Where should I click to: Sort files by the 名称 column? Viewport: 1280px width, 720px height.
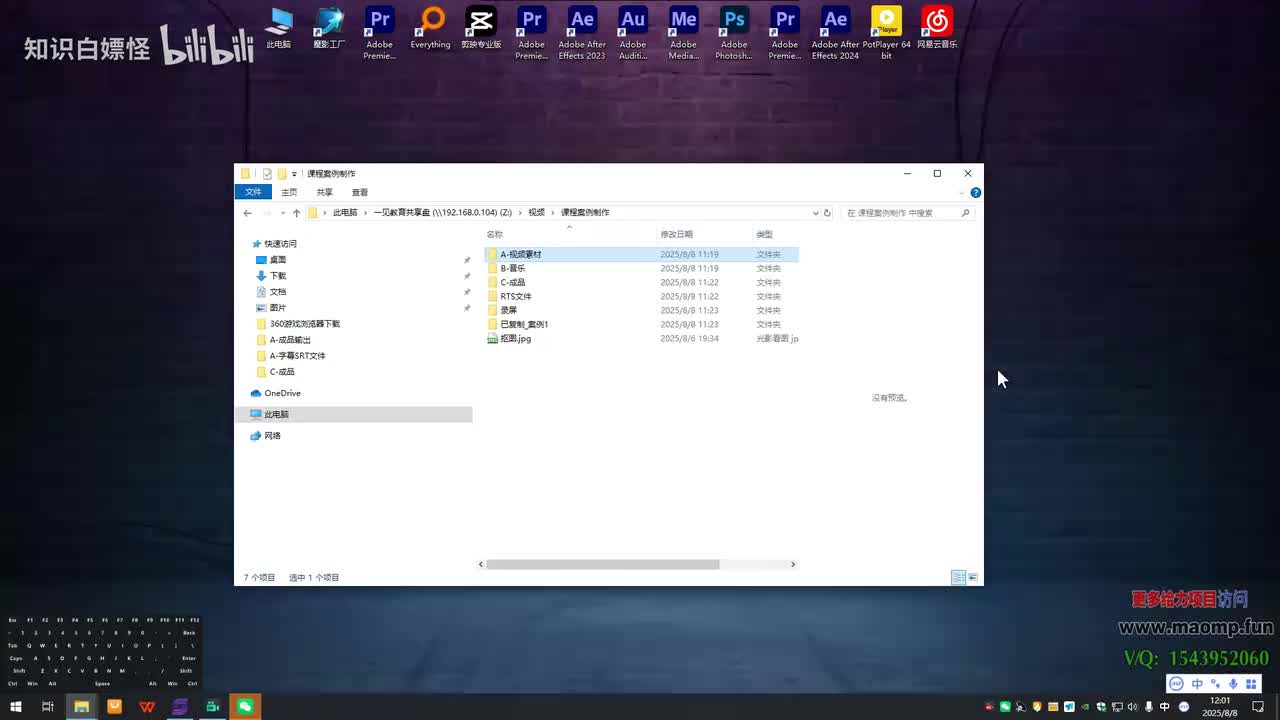coord(568,234)
